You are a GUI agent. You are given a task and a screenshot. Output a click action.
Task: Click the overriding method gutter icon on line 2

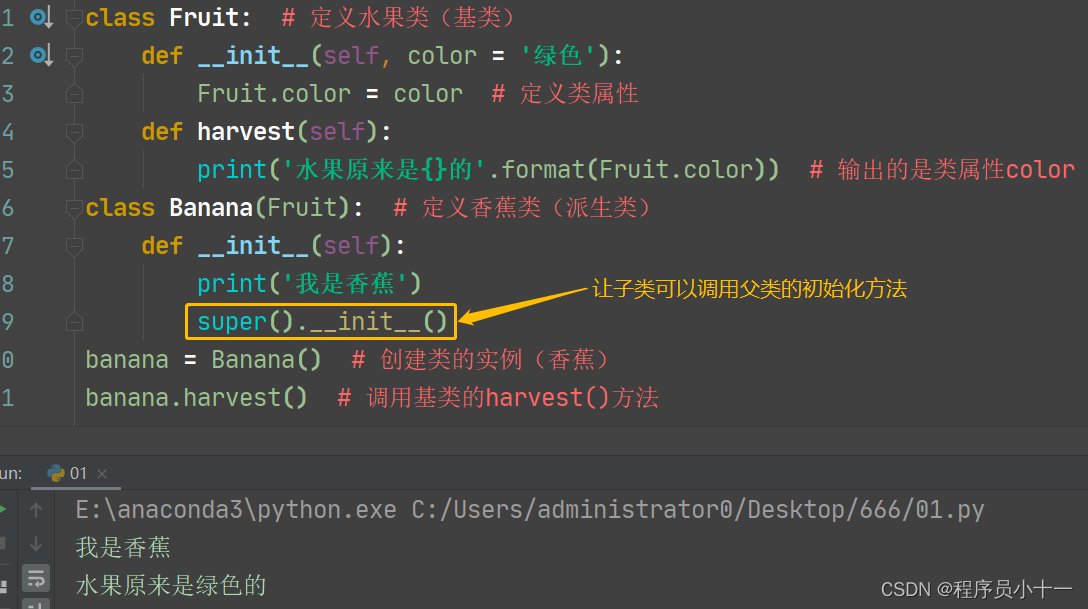(x=36, y=55)
